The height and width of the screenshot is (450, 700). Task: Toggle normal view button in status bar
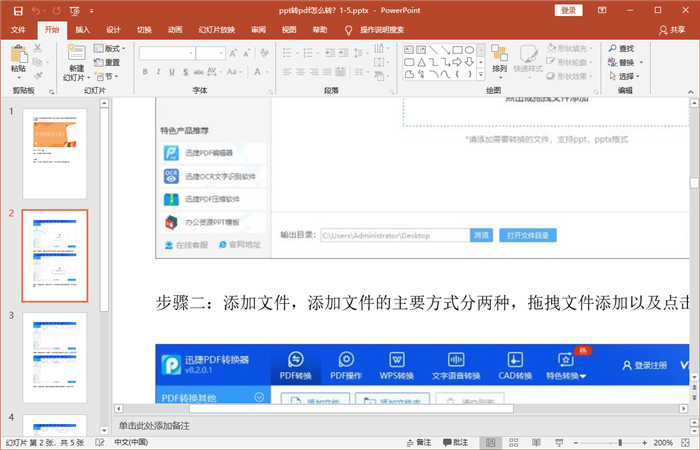(x=491, y=442)
